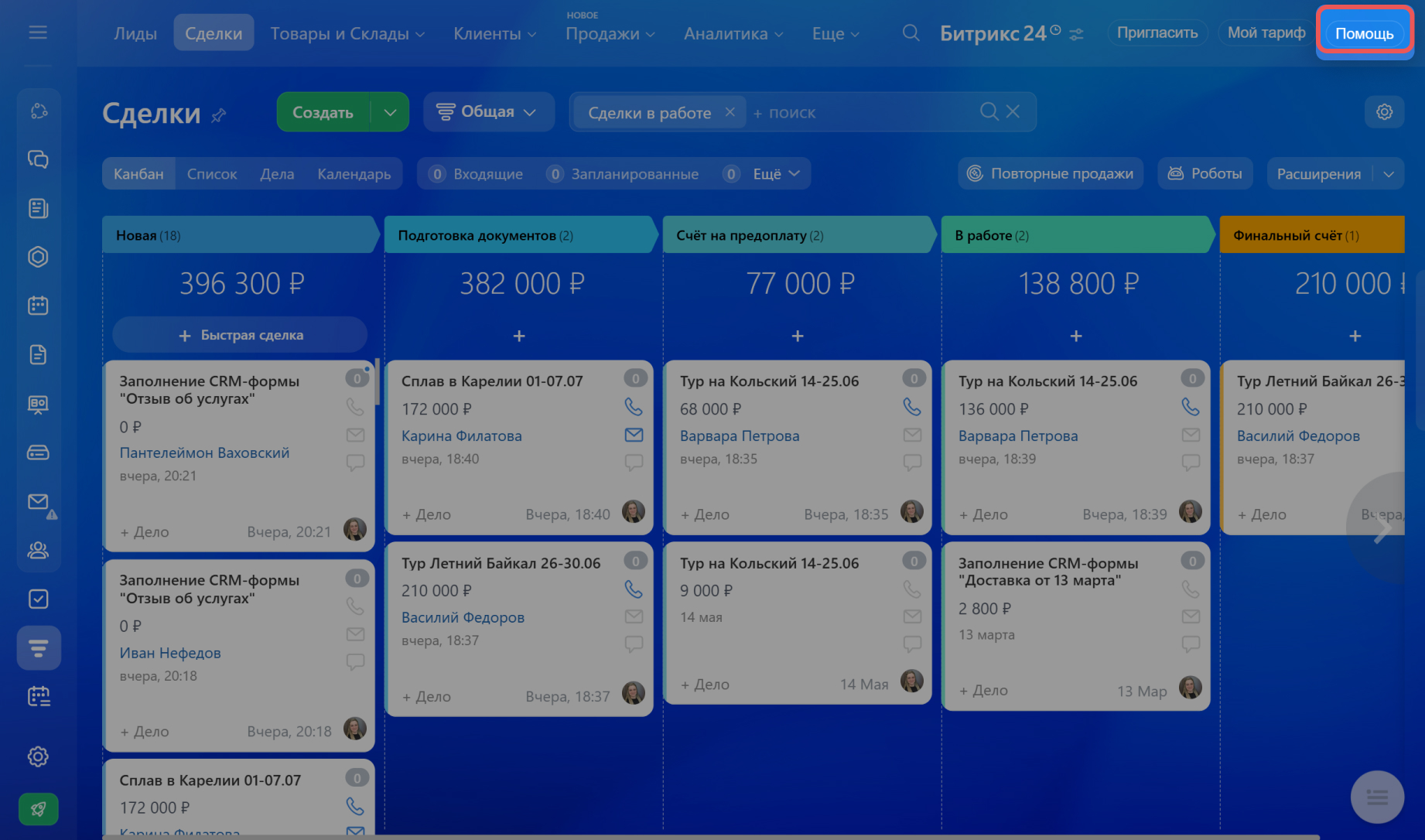Open the hamburger menu in the sidebar

coord(38,32)
